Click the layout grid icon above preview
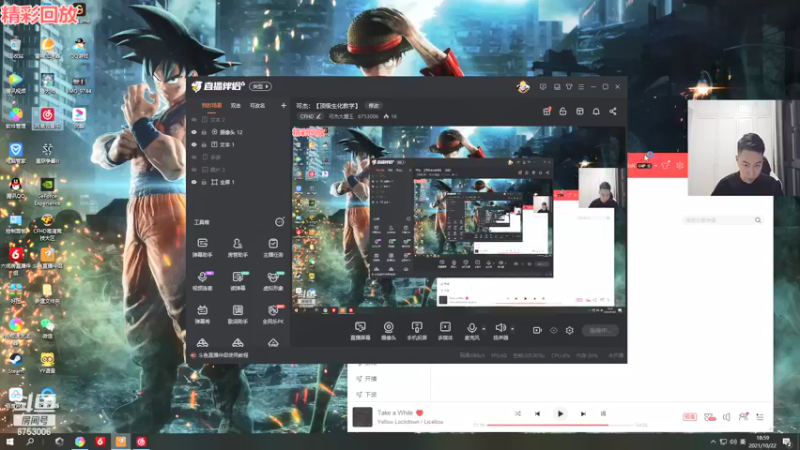The width and height of the screenshot is (800, 450). (x=580, y=111)
